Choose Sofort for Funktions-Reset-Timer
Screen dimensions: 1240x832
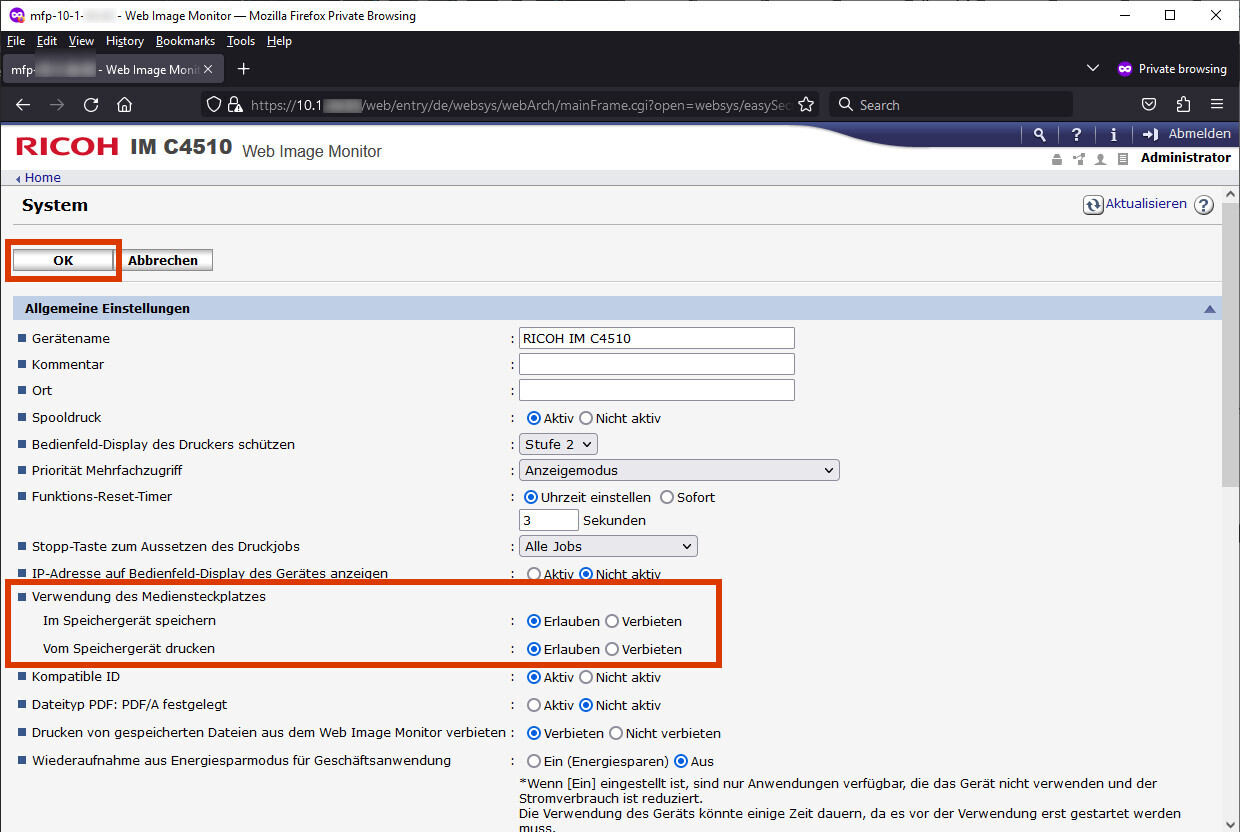coord(667,497)
